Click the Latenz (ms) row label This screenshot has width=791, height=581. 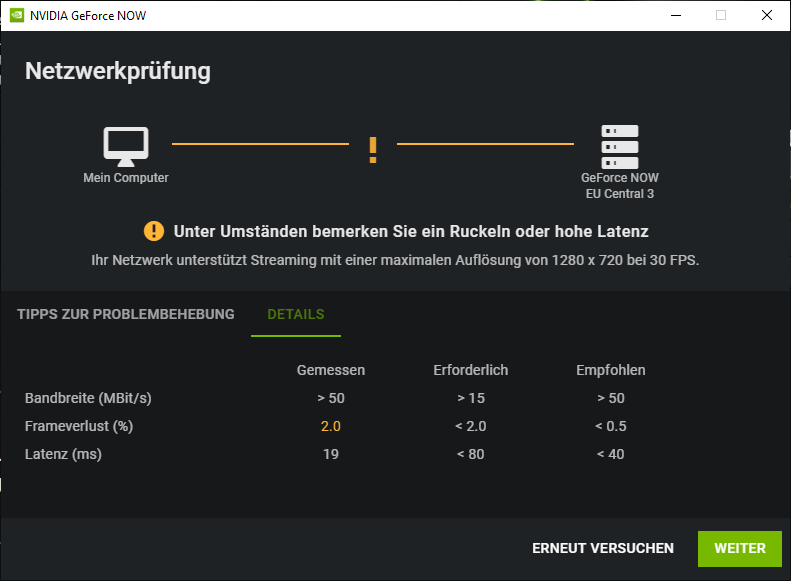click(x=64, y=454)
